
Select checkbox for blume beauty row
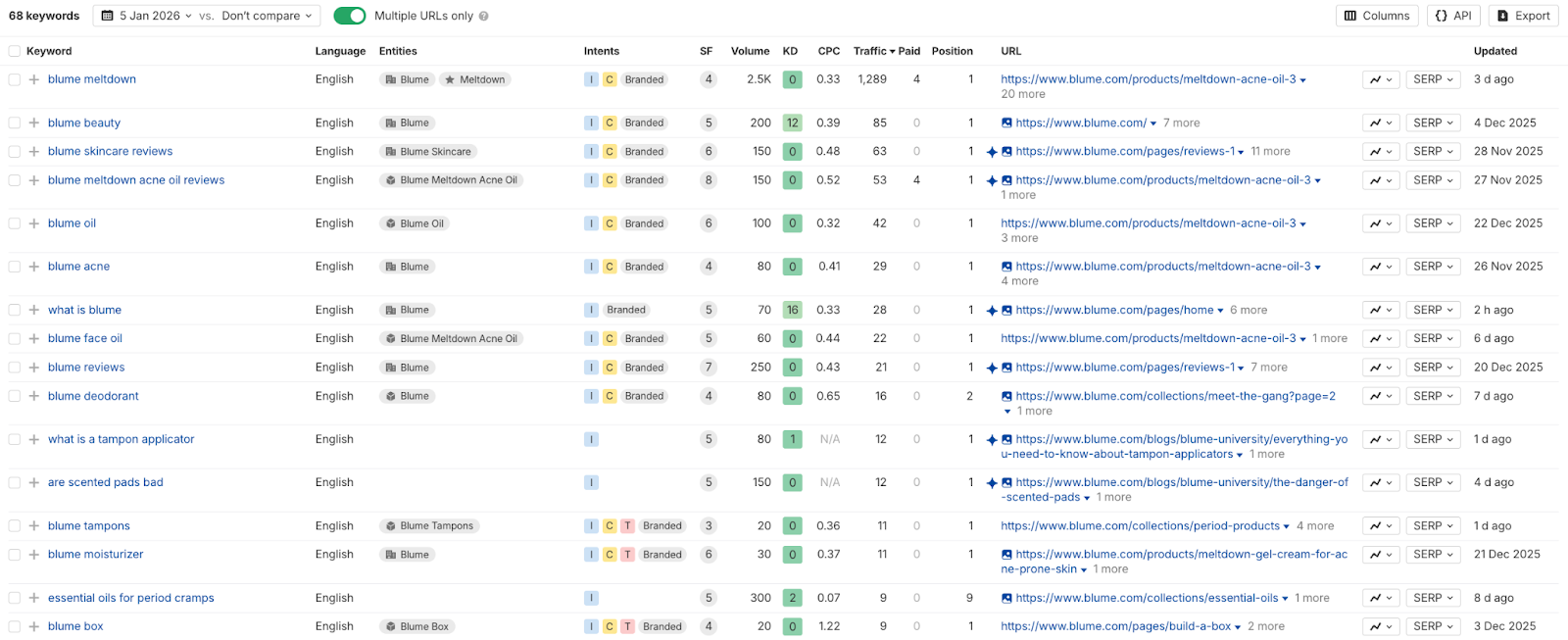(x=14, y=123)
